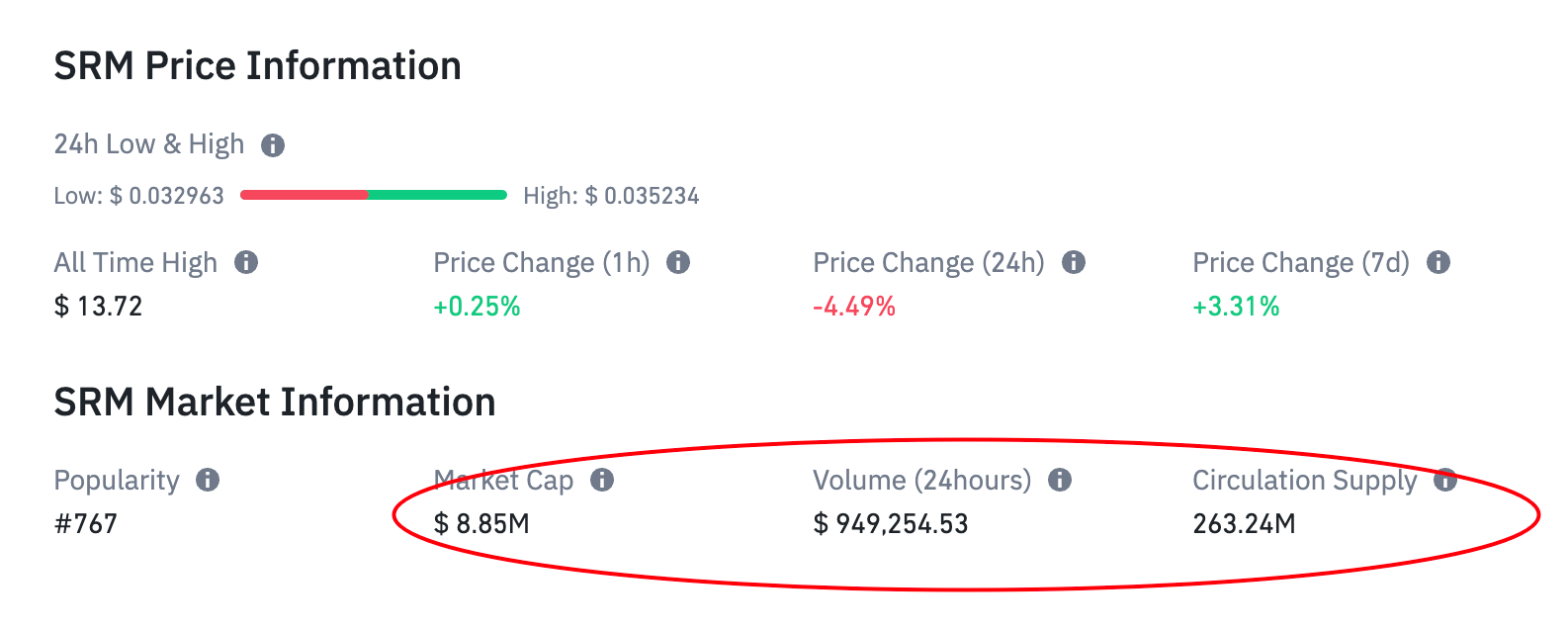The image size is (1568, 631).
Task: Click the +3.31% 7d price change value
Action: click(x=1236, y=307)
